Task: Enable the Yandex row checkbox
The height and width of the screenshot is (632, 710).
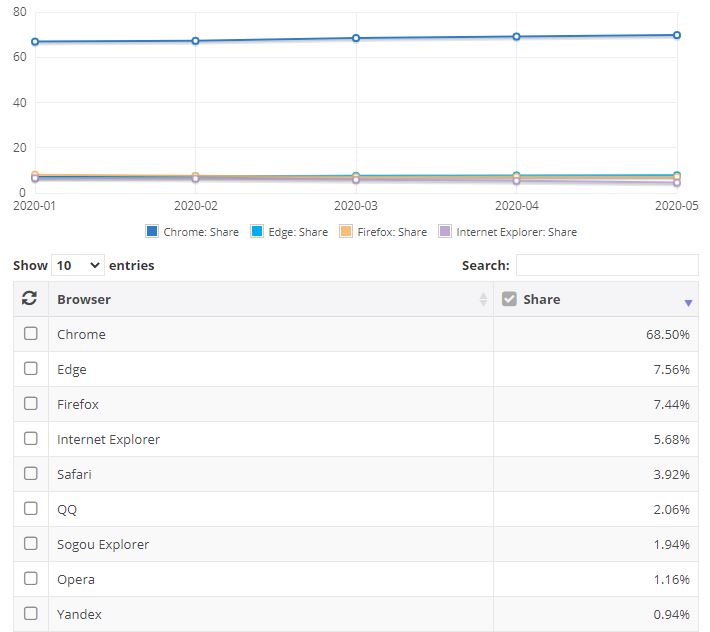Action: point(31,614)
